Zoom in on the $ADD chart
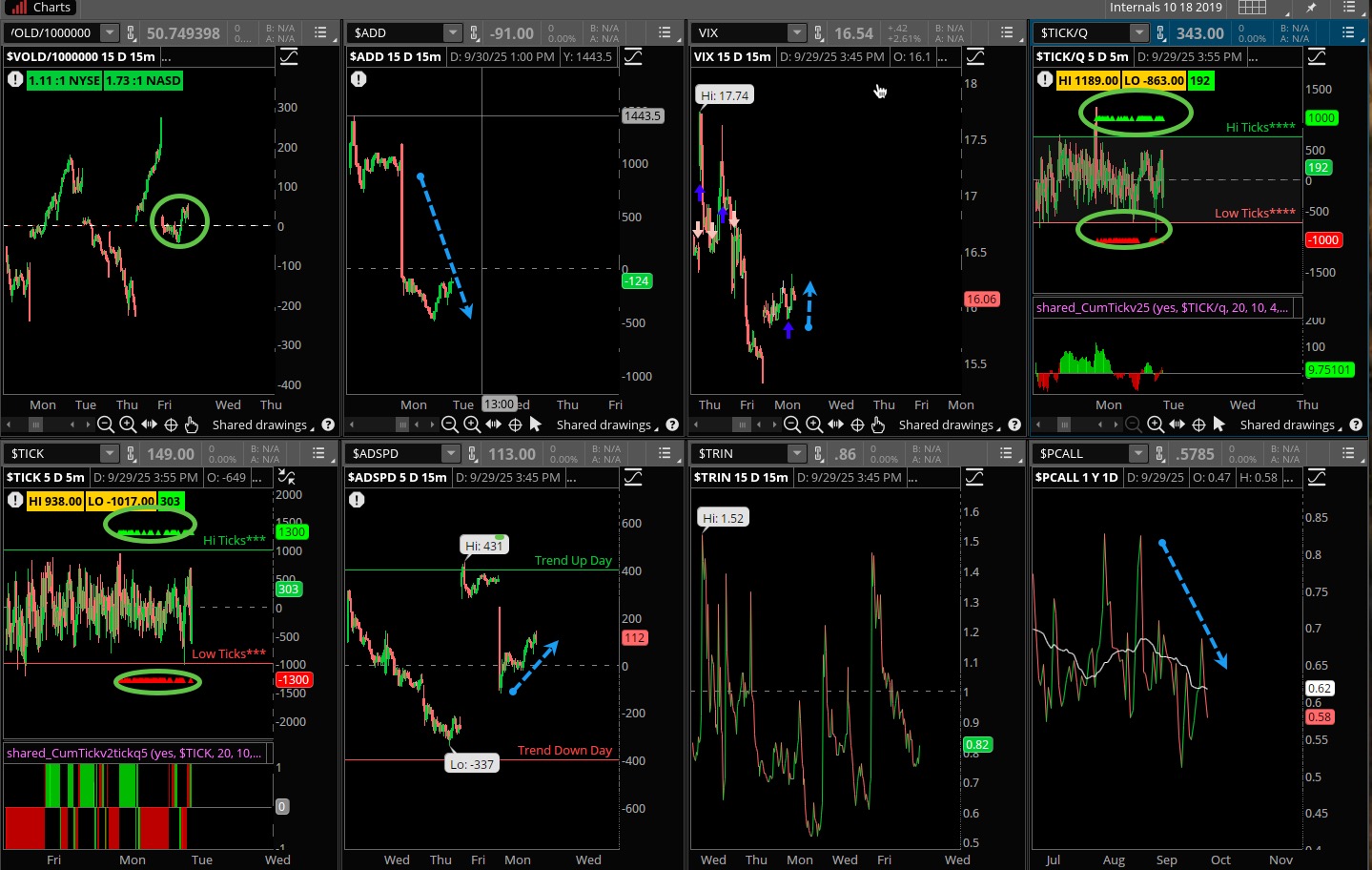The image size is (1372, 870). 472,425
